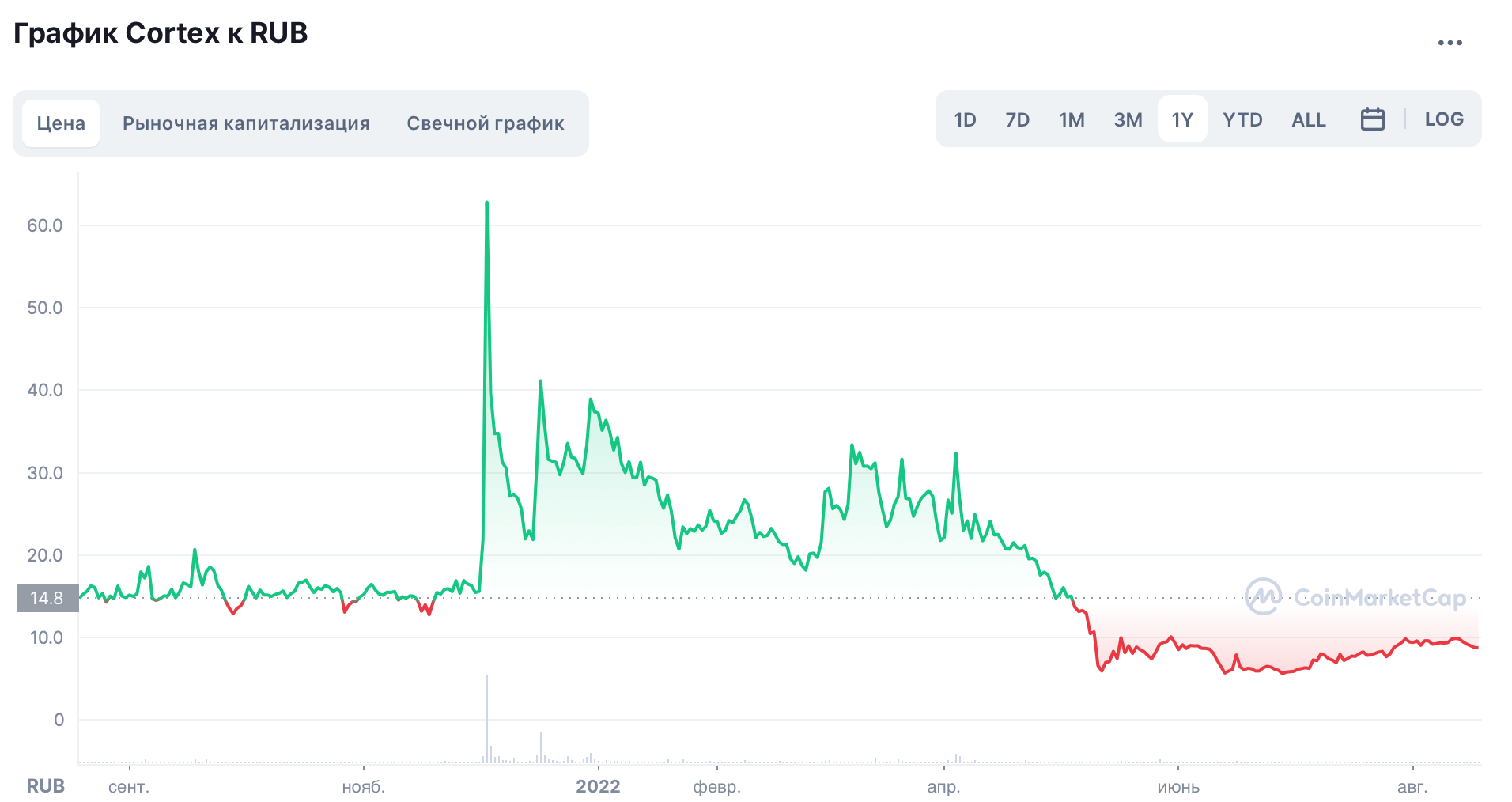Viewport: 1512px width, 802px height.
Task: Click the tallest volume bar
Action: click(487, 718)
